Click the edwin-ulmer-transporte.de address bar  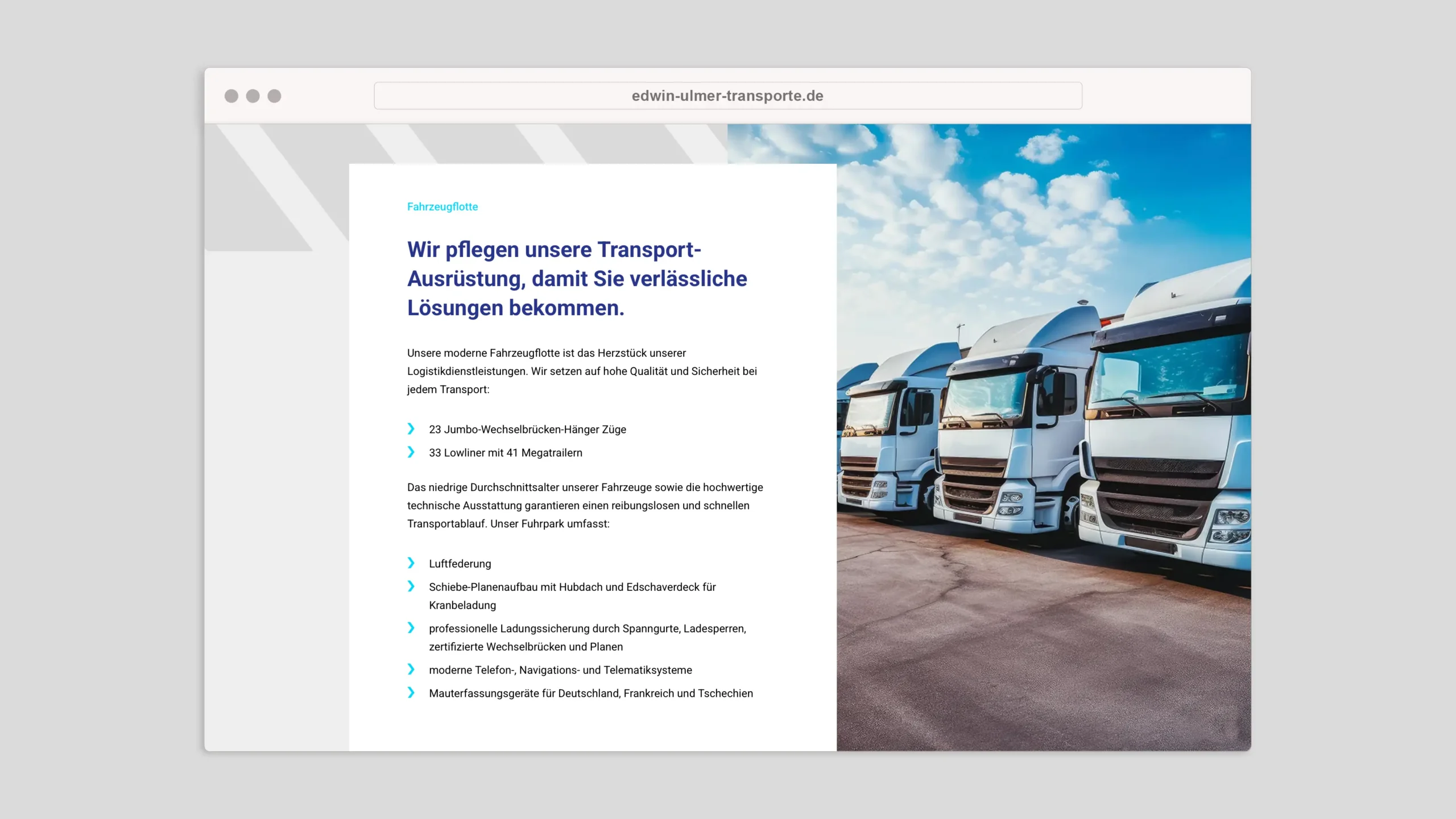click(727, 96)
